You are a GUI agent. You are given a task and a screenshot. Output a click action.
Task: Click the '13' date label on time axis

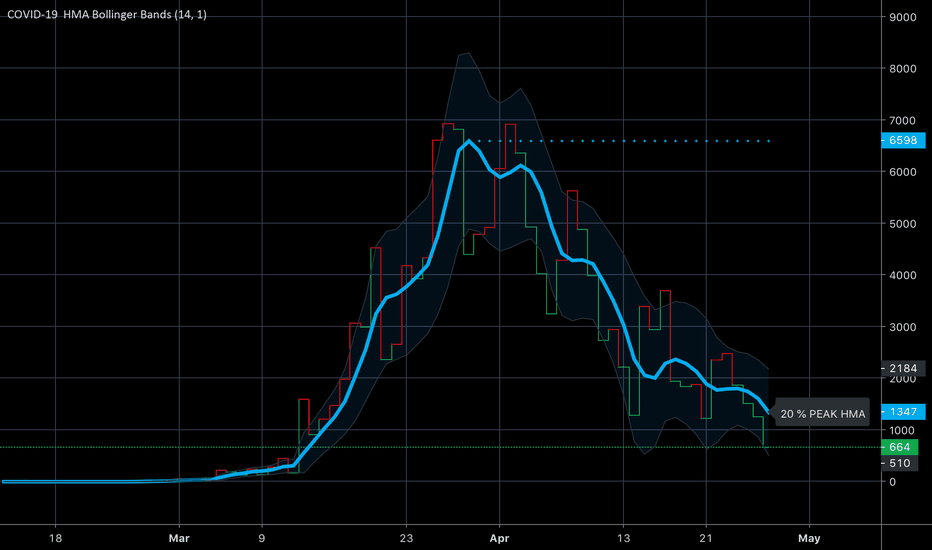coord(623,538)
